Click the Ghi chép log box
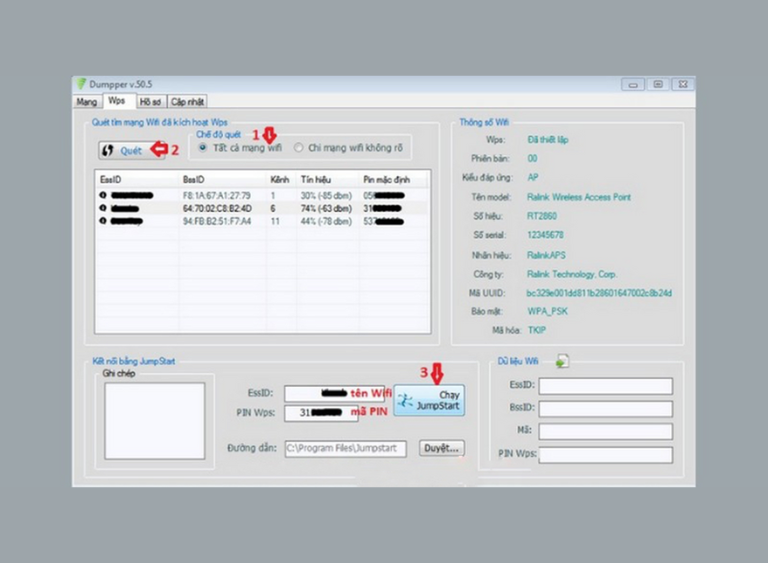The height and width of the screenshot is (563, 768). coord(140,420)
